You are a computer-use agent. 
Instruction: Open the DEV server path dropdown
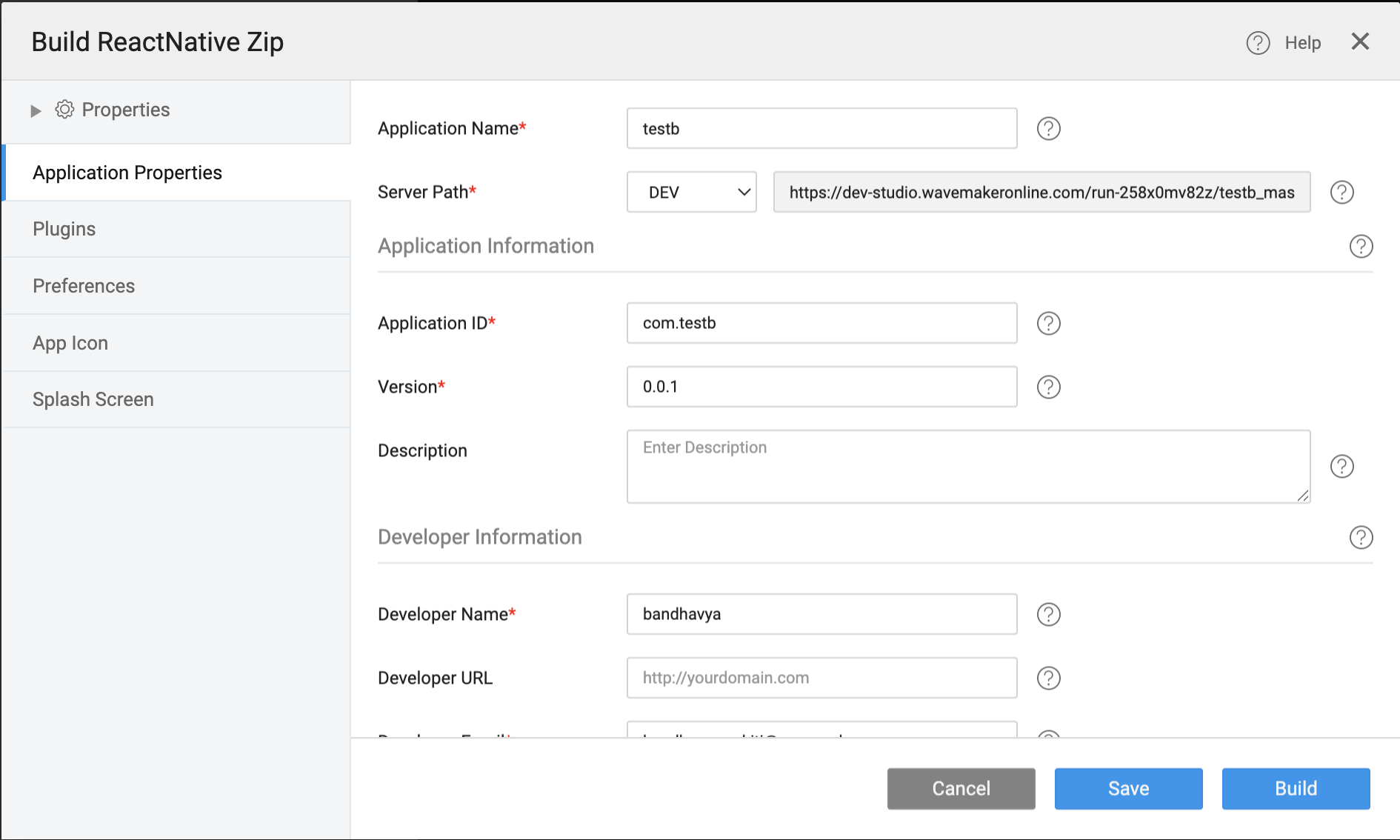[691, 193]
